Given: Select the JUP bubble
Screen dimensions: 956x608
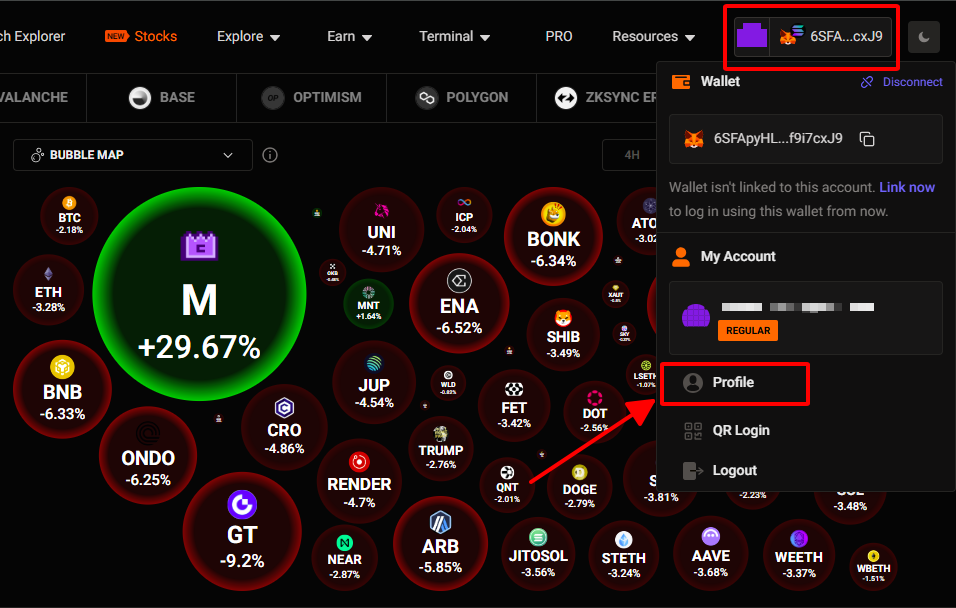Looking at the screenshot, I should click(374, 382).
